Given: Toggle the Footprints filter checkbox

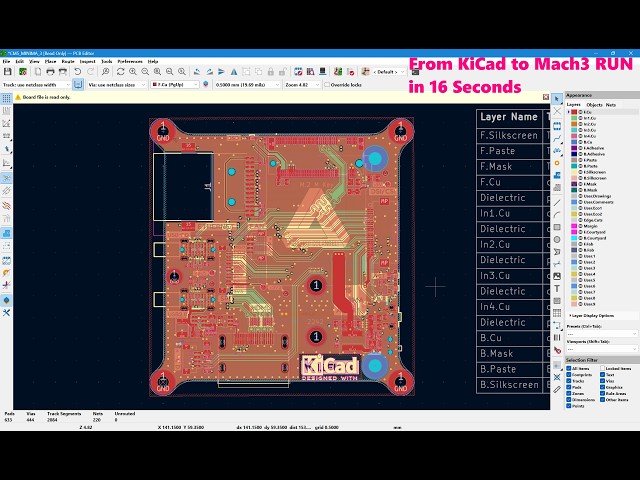Looking at the screenshot, I should coord(569,375).
